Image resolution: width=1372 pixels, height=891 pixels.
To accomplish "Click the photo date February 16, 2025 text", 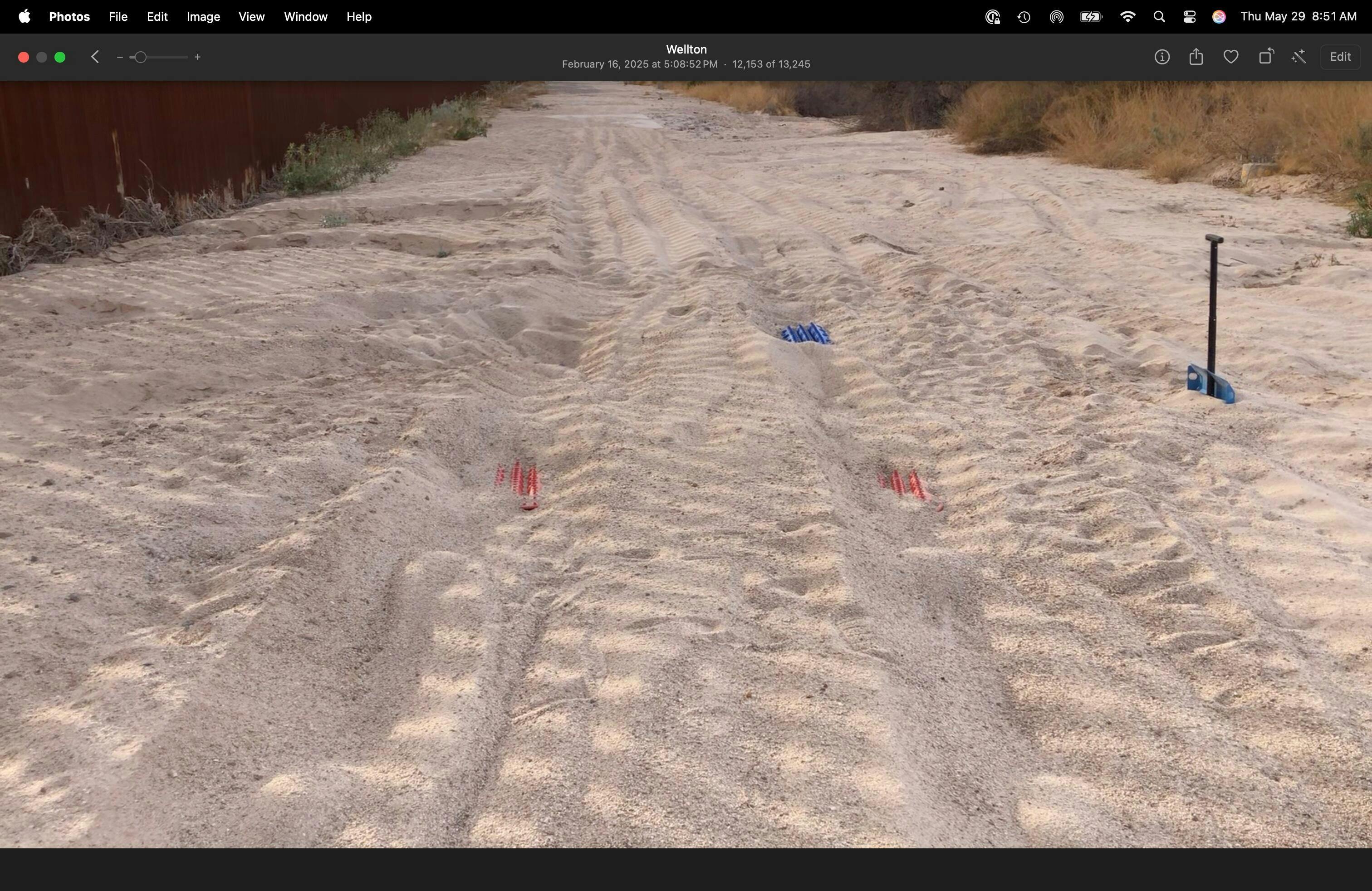I will 639,64.
